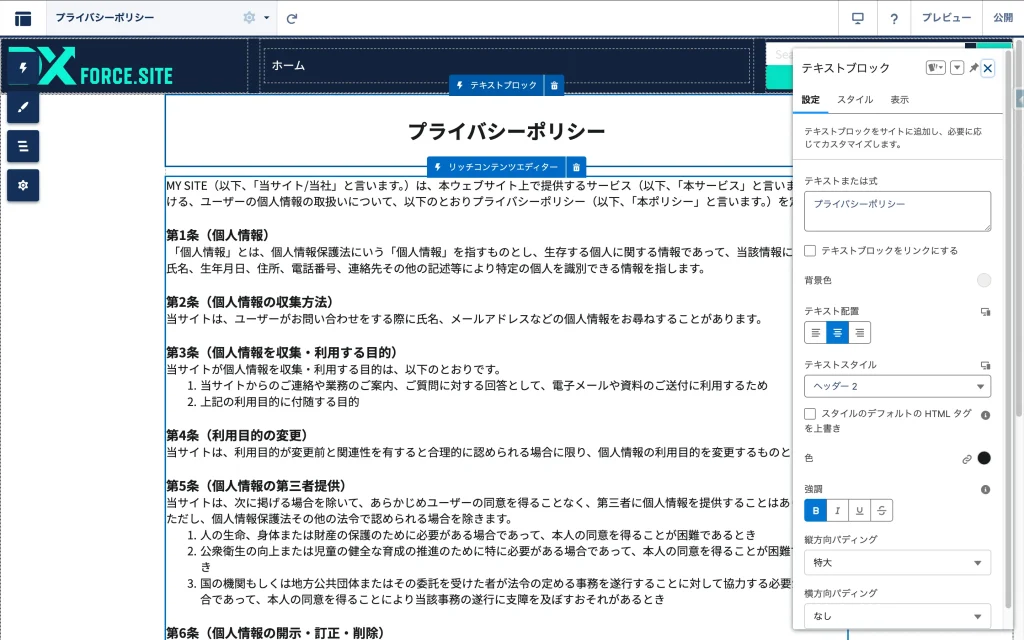Click the desktop view mode icon
1024x640 pixels.
click(857, 18)
